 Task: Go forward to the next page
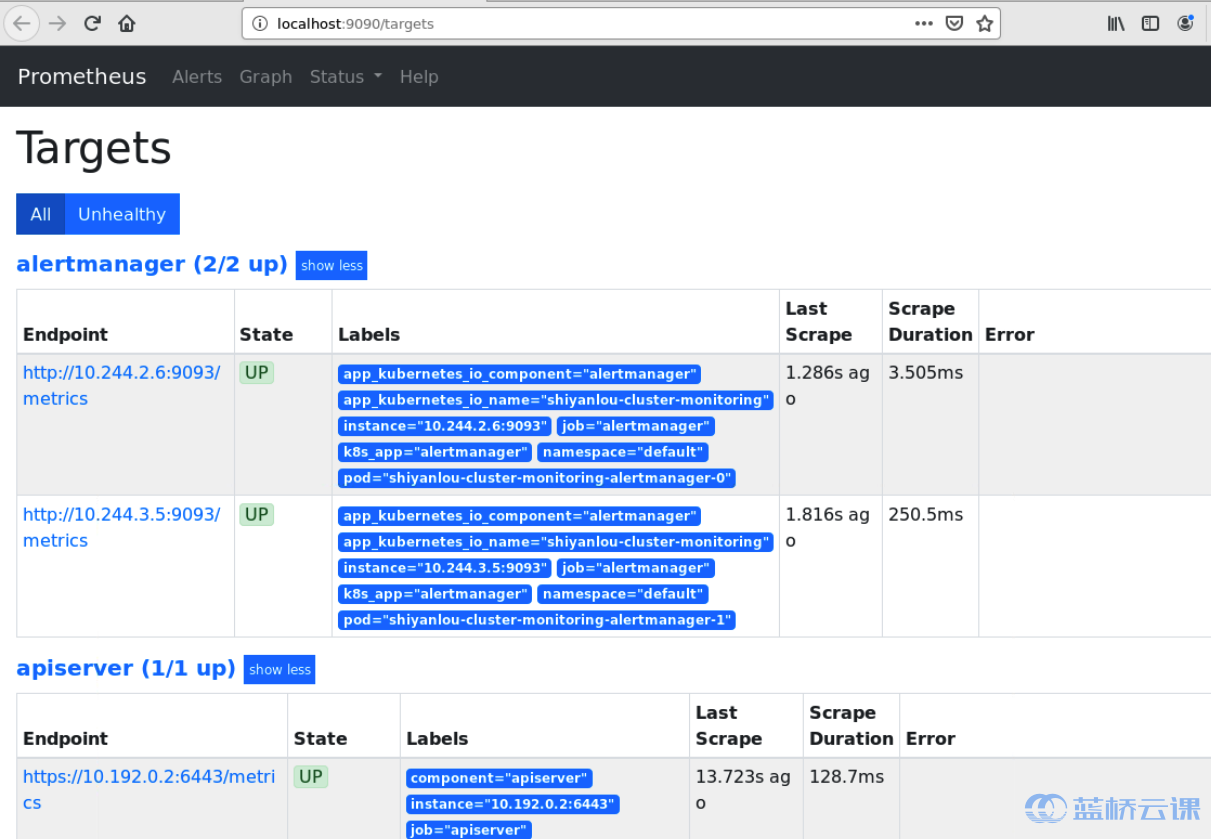(x=58, y=23)
